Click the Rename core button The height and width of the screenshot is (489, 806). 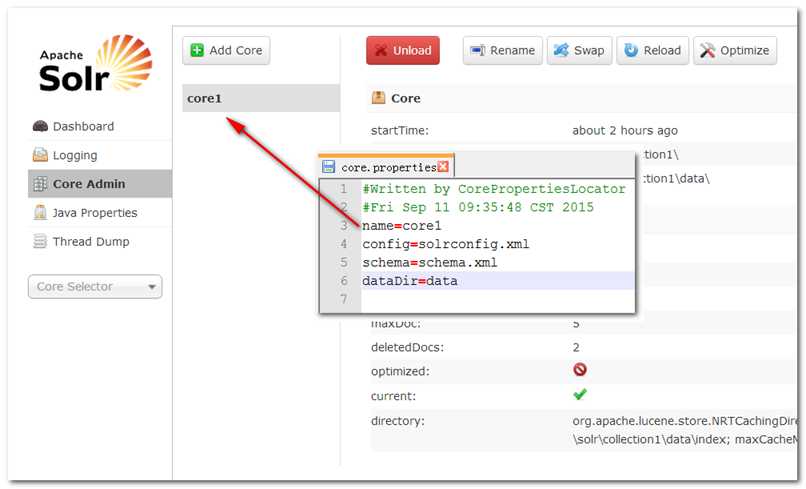pyautogui.click(x=503, y=50)
